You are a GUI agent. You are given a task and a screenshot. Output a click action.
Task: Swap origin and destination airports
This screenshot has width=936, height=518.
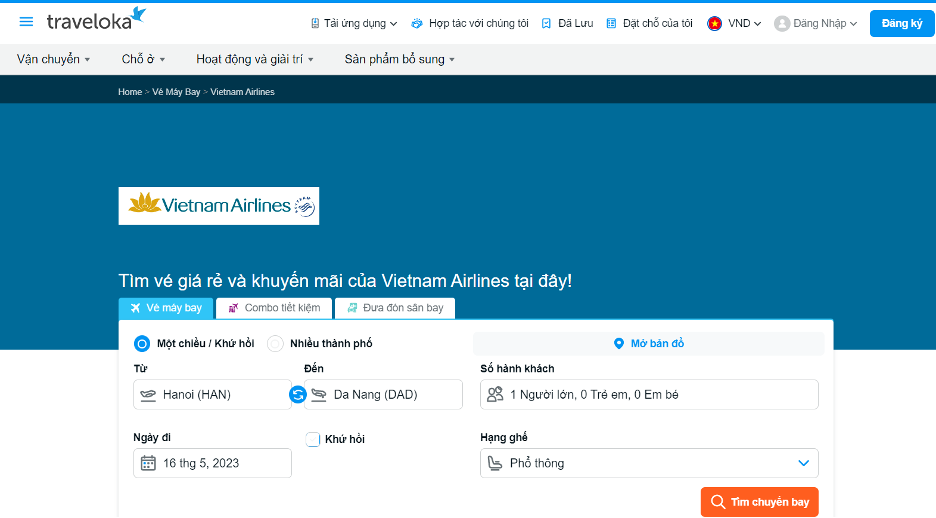click(297, 395)
